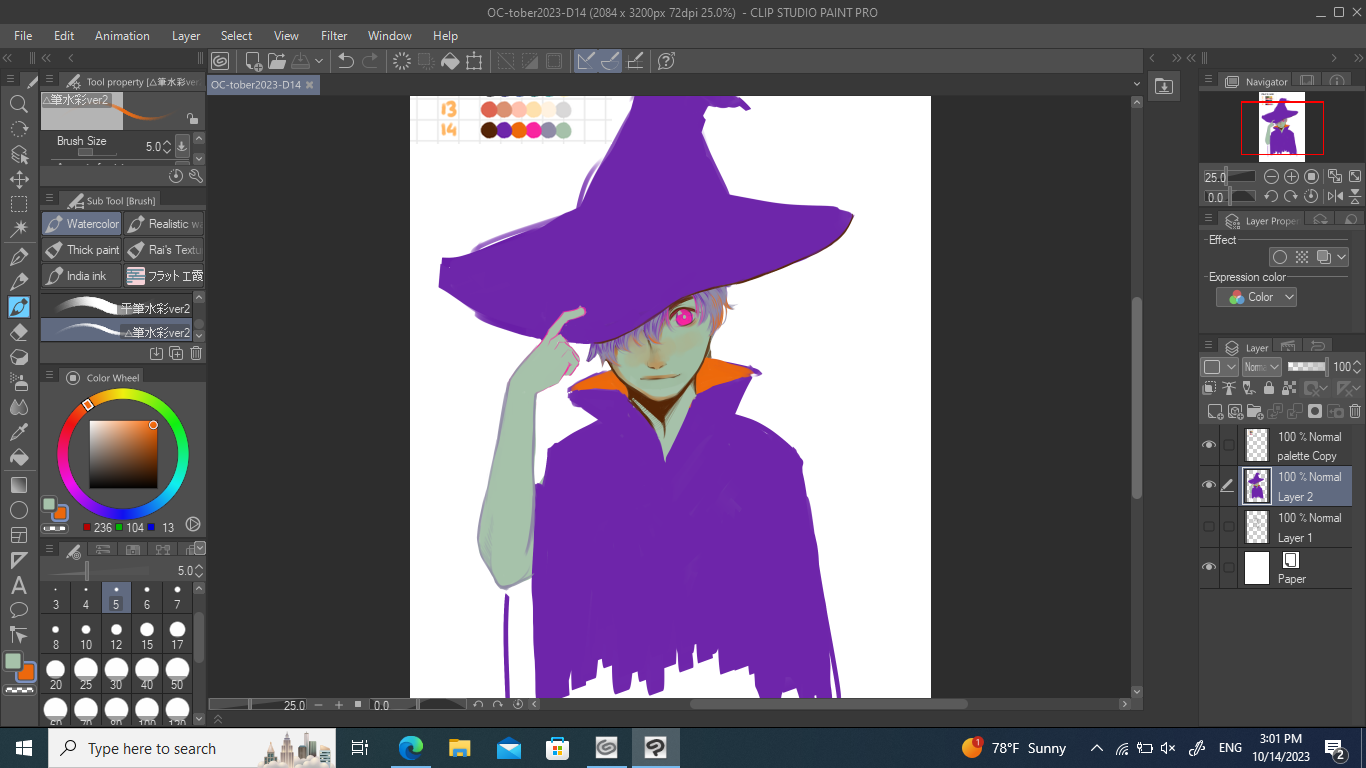1366x768 pixels.
Task: Delete the layer using the trash icon
Action: [1355, 411]
